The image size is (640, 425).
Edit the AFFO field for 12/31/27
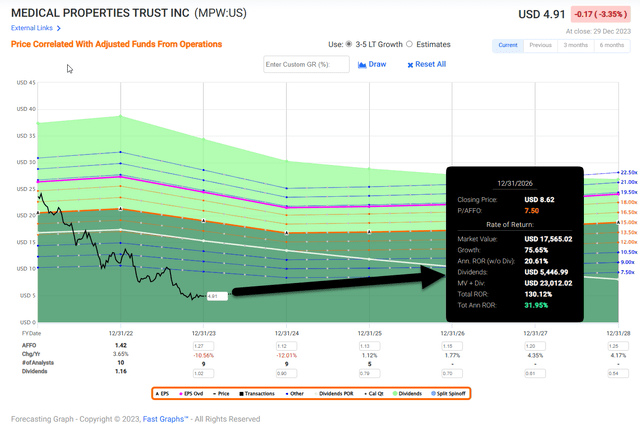pos(535,346)
